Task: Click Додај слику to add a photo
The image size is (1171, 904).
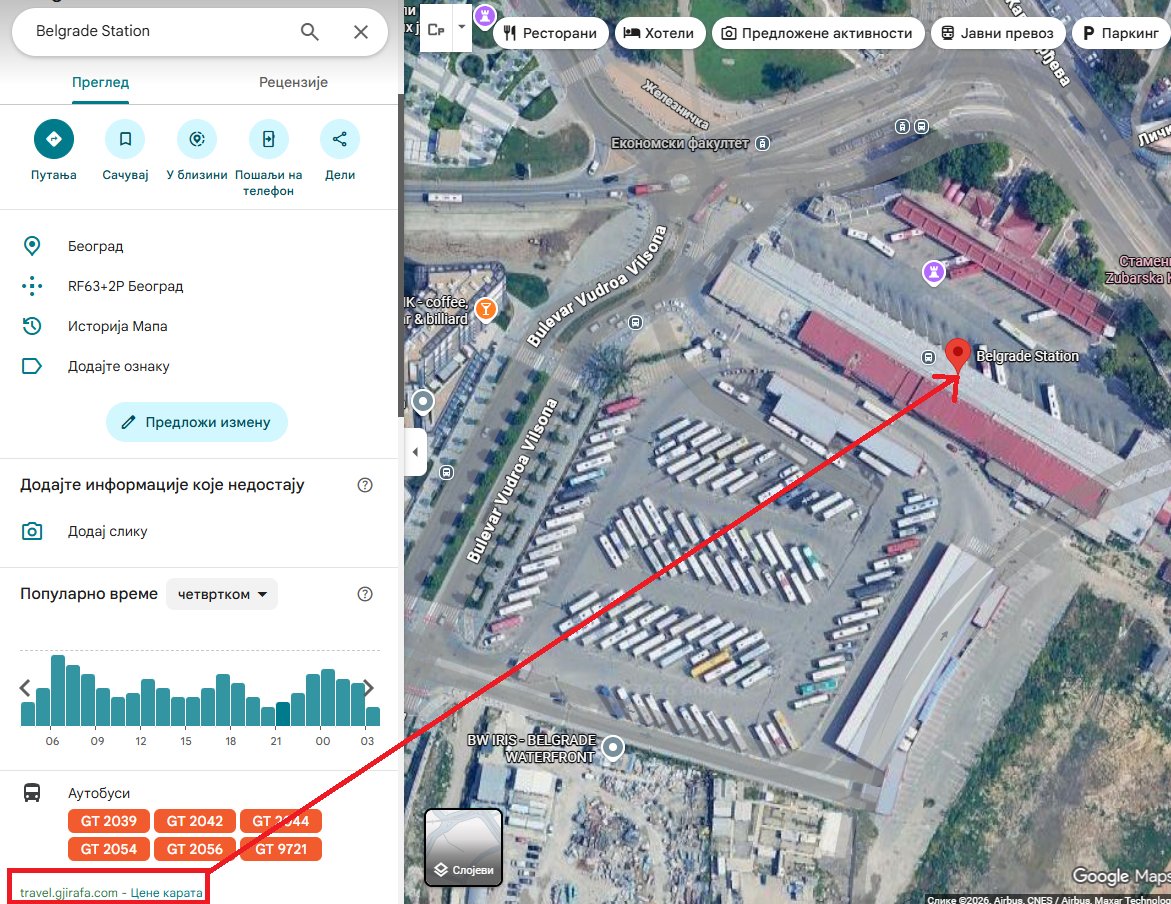Action: [199, 531]
